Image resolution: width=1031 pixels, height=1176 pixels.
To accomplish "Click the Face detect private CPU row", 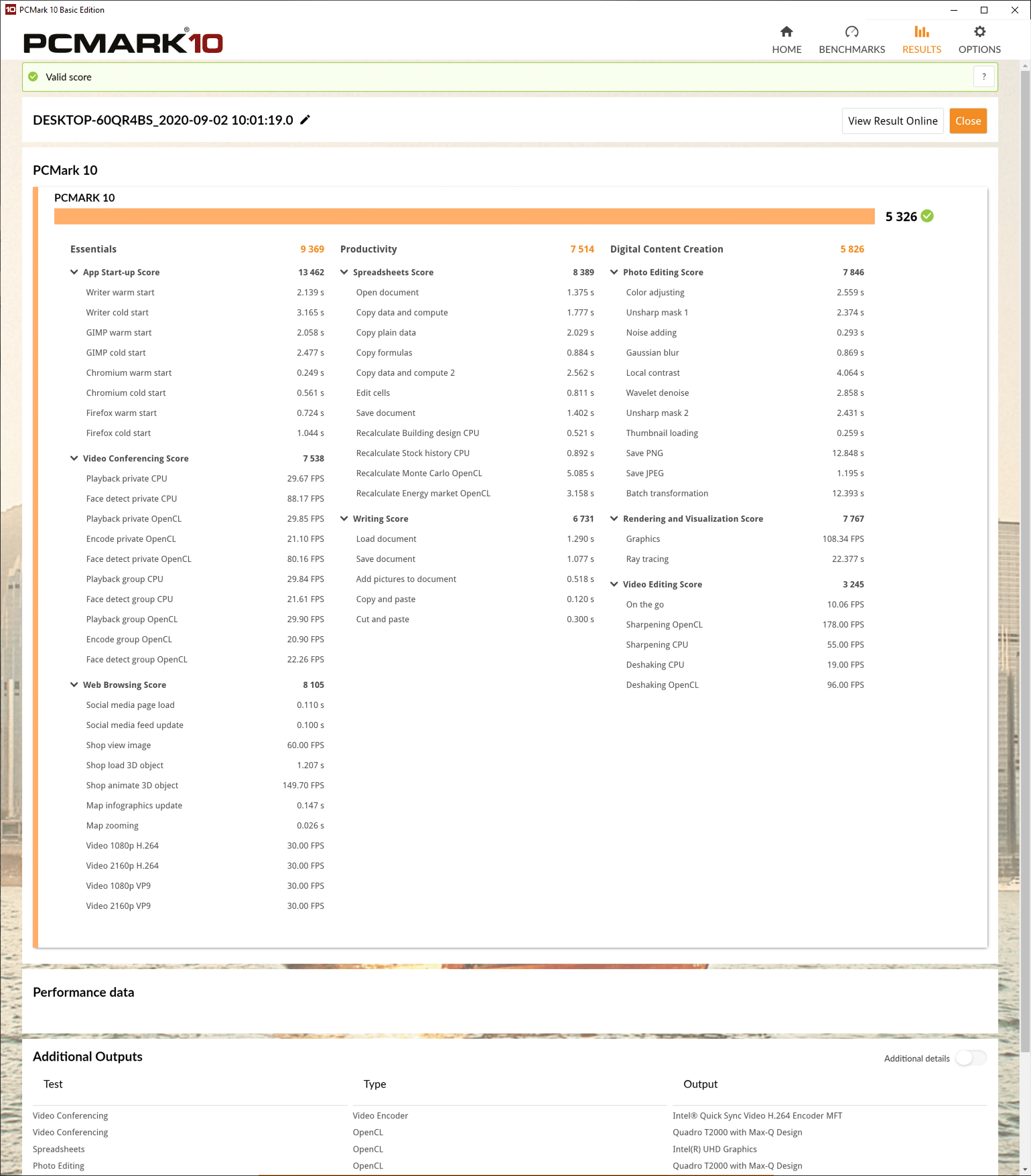I will pos(205,498).
